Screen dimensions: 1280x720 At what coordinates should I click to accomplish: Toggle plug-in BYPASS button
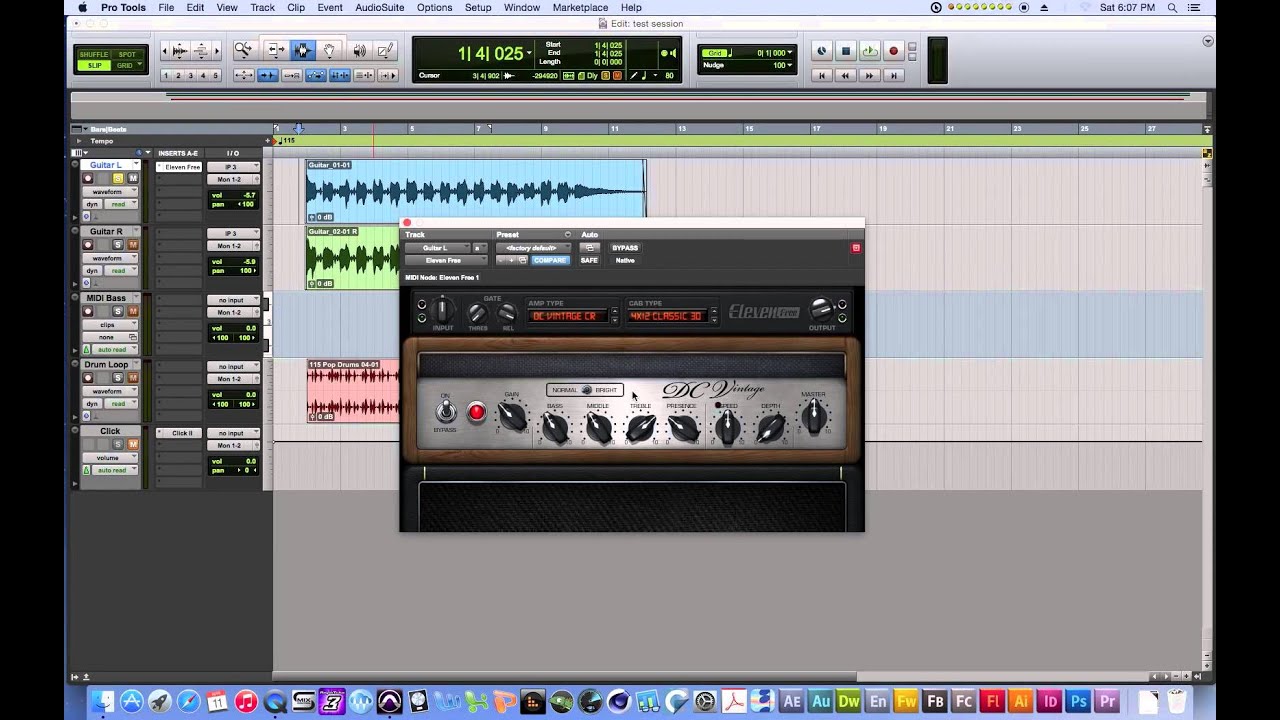pyautogui.click(x=625, y=248)
